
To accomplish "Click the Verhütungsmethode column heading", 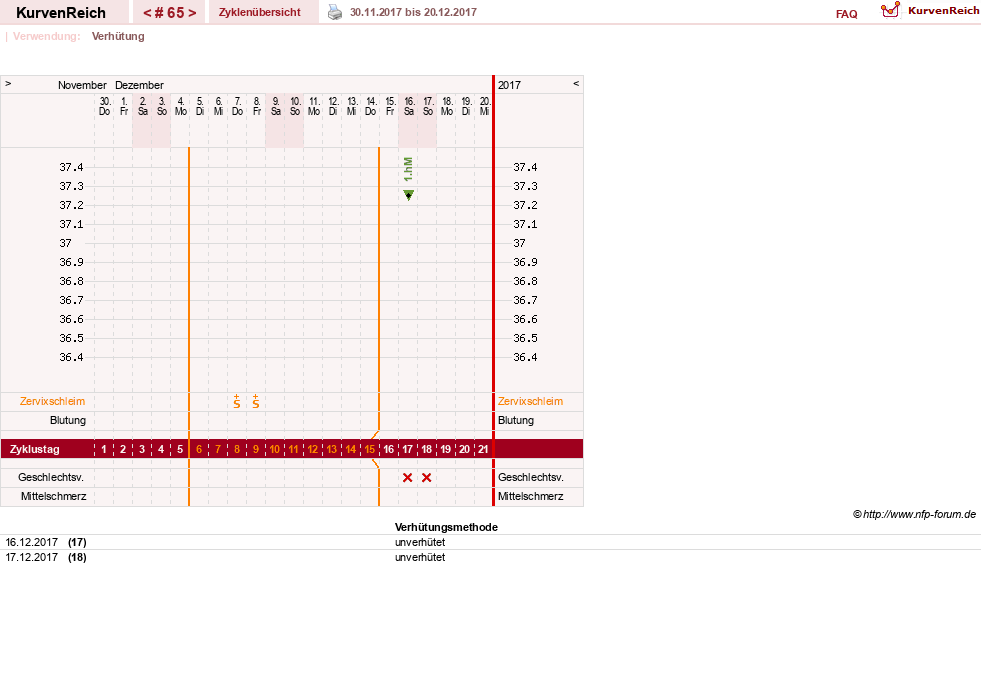I will click(446, 527).
